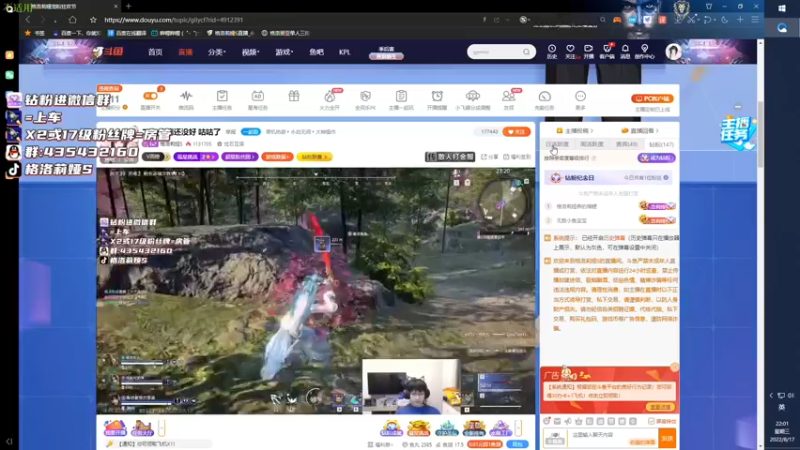Click the first gift icon below video
The image size is (800, 450).
pos(115,428)
